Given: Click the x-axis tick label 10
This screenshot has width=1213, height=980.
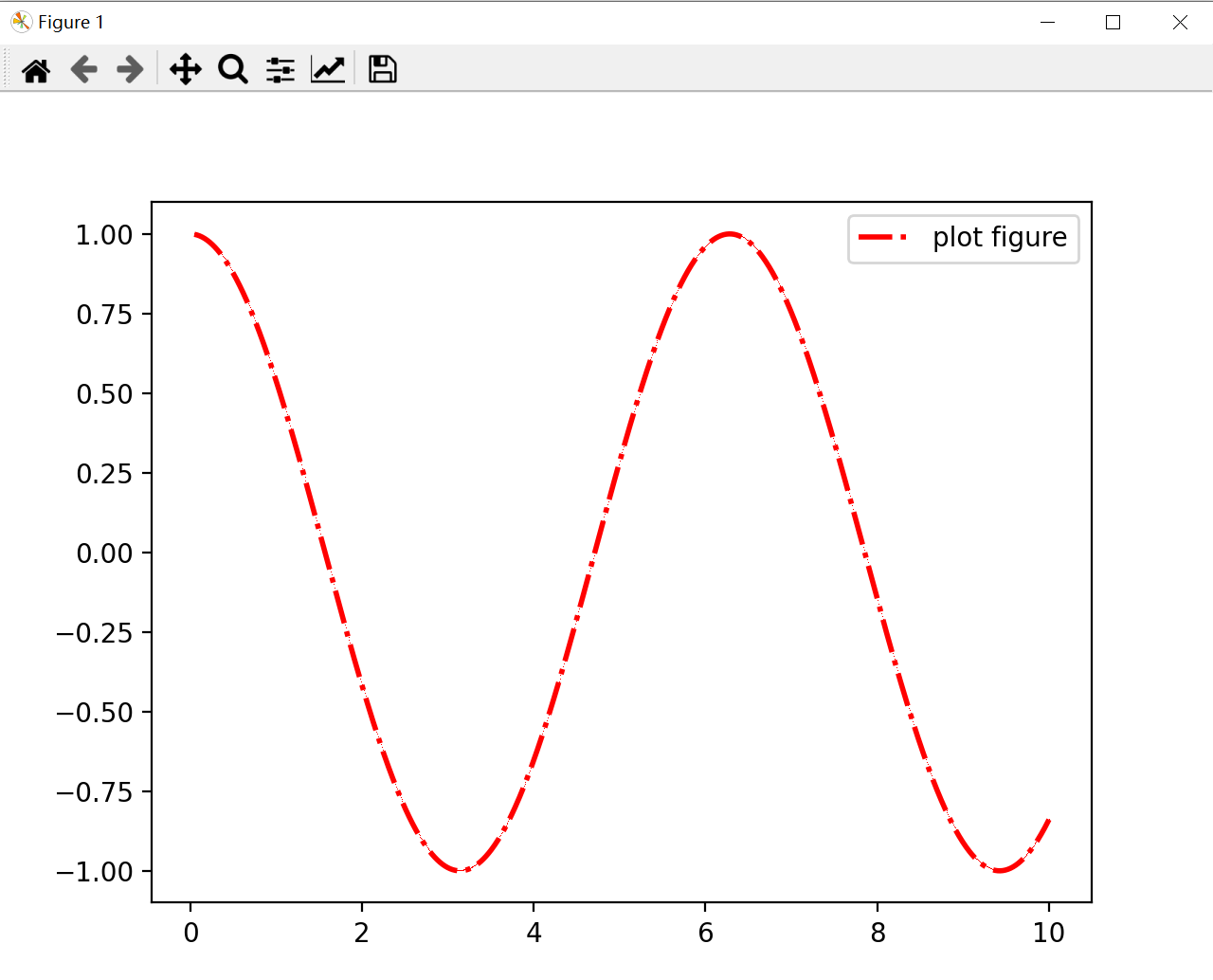Looking at the screenshot, I should [1049, 934].
